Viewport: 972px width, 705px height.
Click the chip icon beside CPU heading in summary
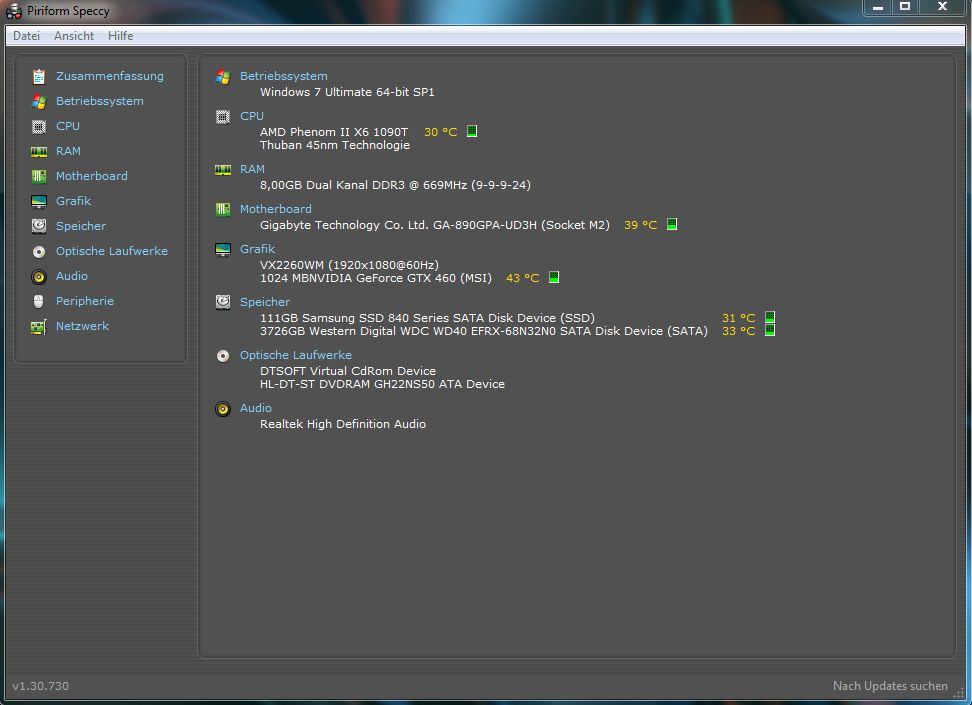(x=223, y=117)
